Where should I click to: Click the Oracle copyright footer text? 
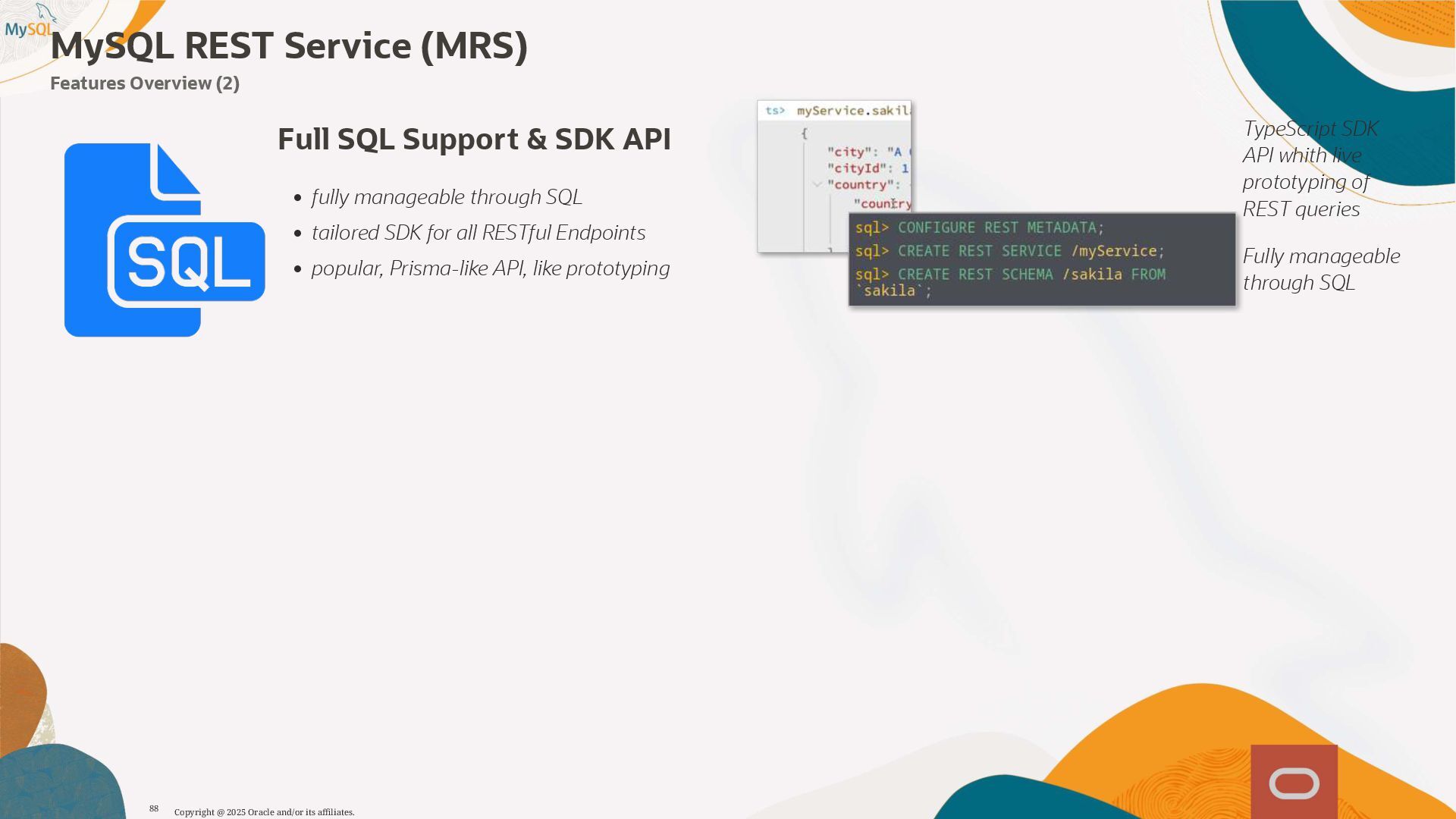tap(264, 812)
